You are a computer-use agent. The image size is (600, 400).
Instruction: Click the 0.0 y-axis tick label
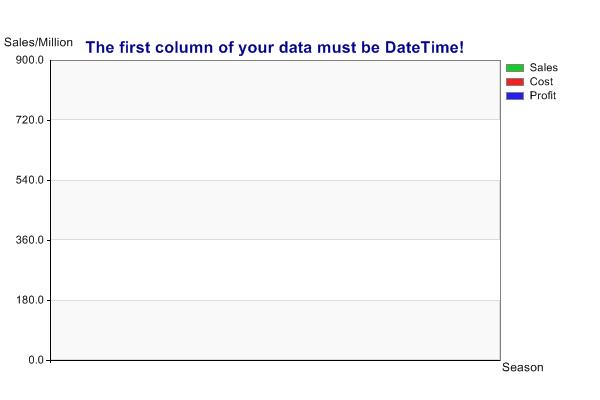[36, 360]
